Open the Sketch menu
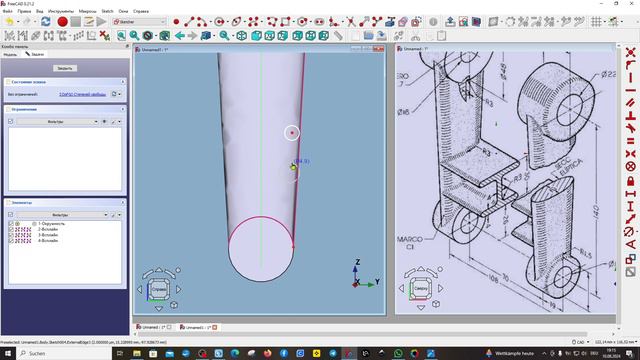The height and width of the screenshot is (360, 640). point(107,11)
